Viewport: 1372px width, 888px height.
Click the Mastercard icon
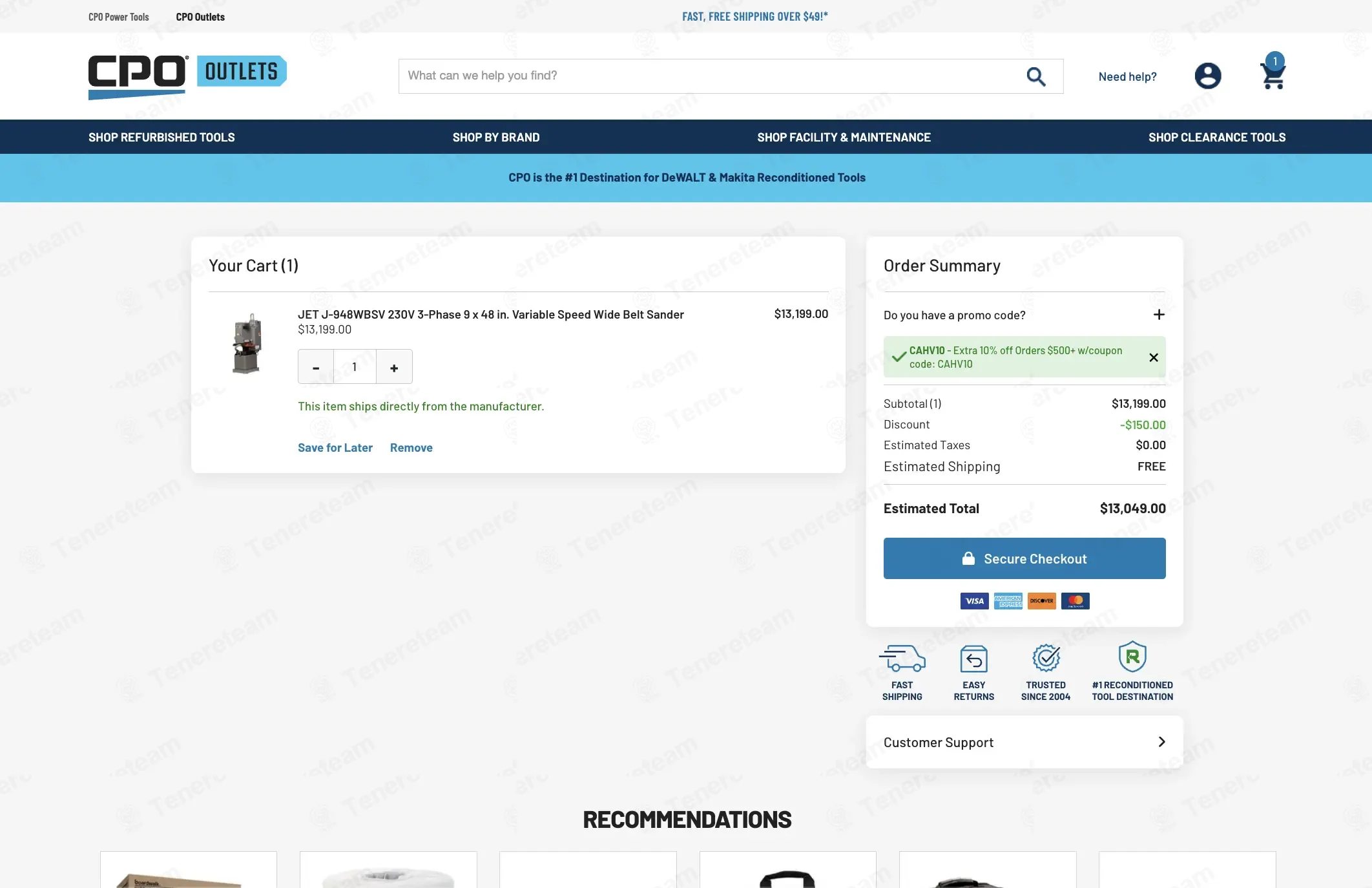[1075, 601]
